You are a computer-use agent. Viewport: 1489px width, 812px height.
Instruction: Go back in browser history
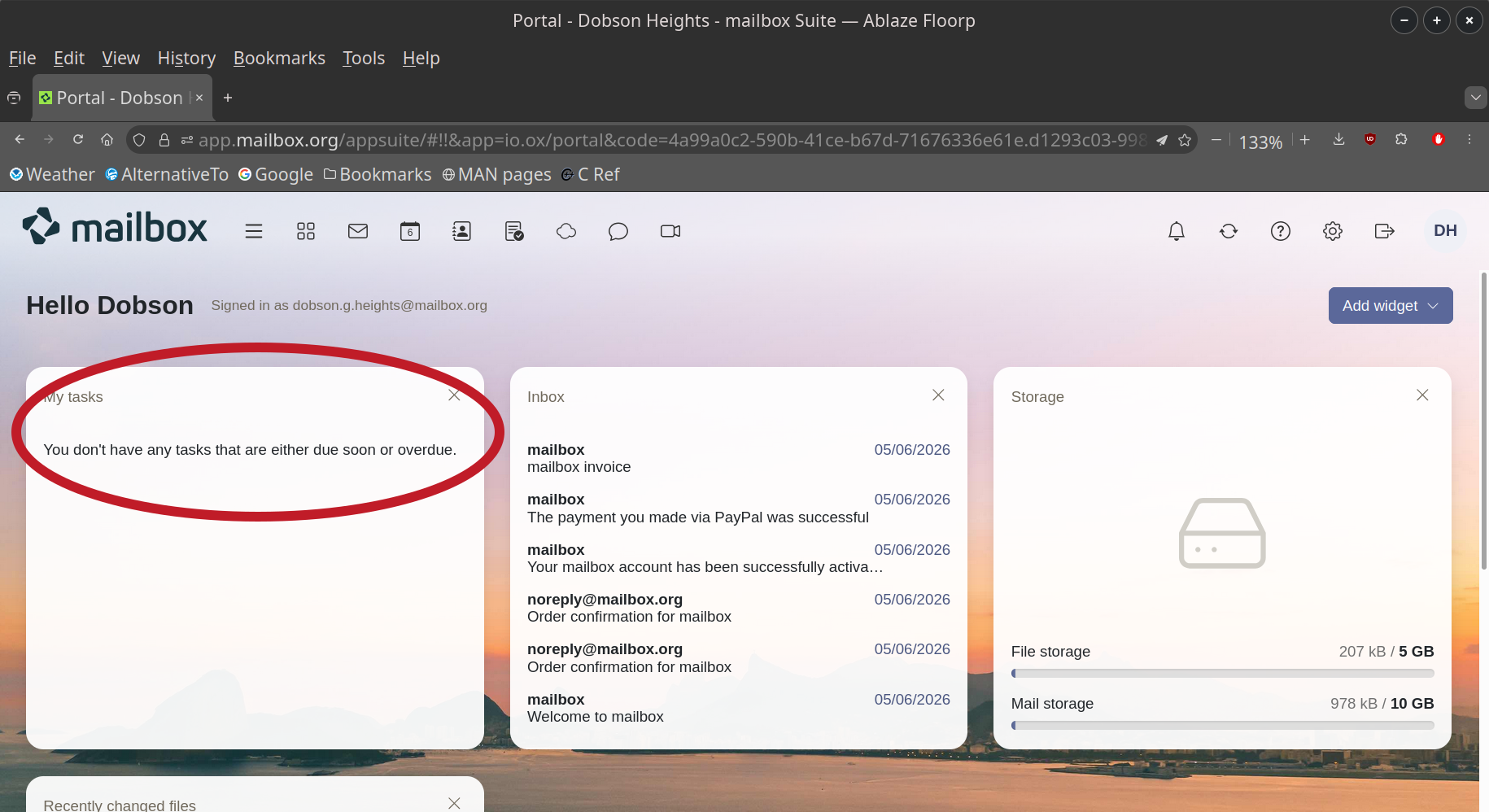pyautogui.click(x=20, y=140)
